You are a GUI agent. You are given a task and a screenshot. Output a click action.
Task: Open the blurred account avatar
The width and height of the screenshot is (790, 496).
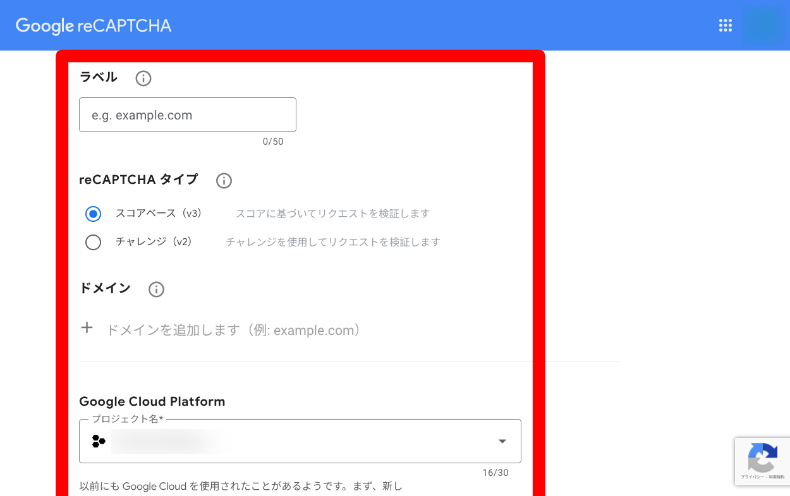pyautogui.click(x=764, y=25)
